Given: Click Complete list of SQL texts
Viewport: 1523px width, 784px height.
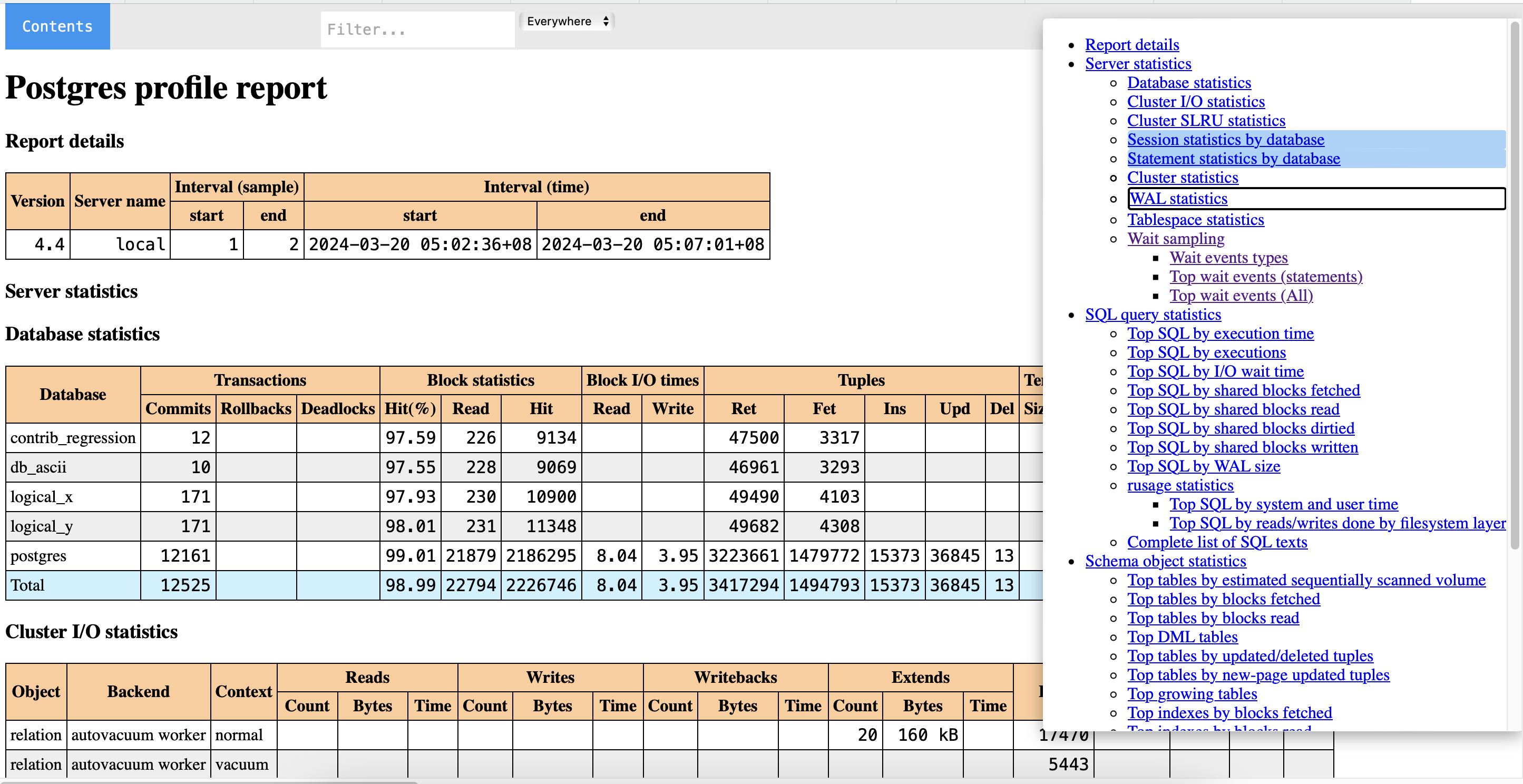Looking at the screenshot, I should click(1217, 542).
